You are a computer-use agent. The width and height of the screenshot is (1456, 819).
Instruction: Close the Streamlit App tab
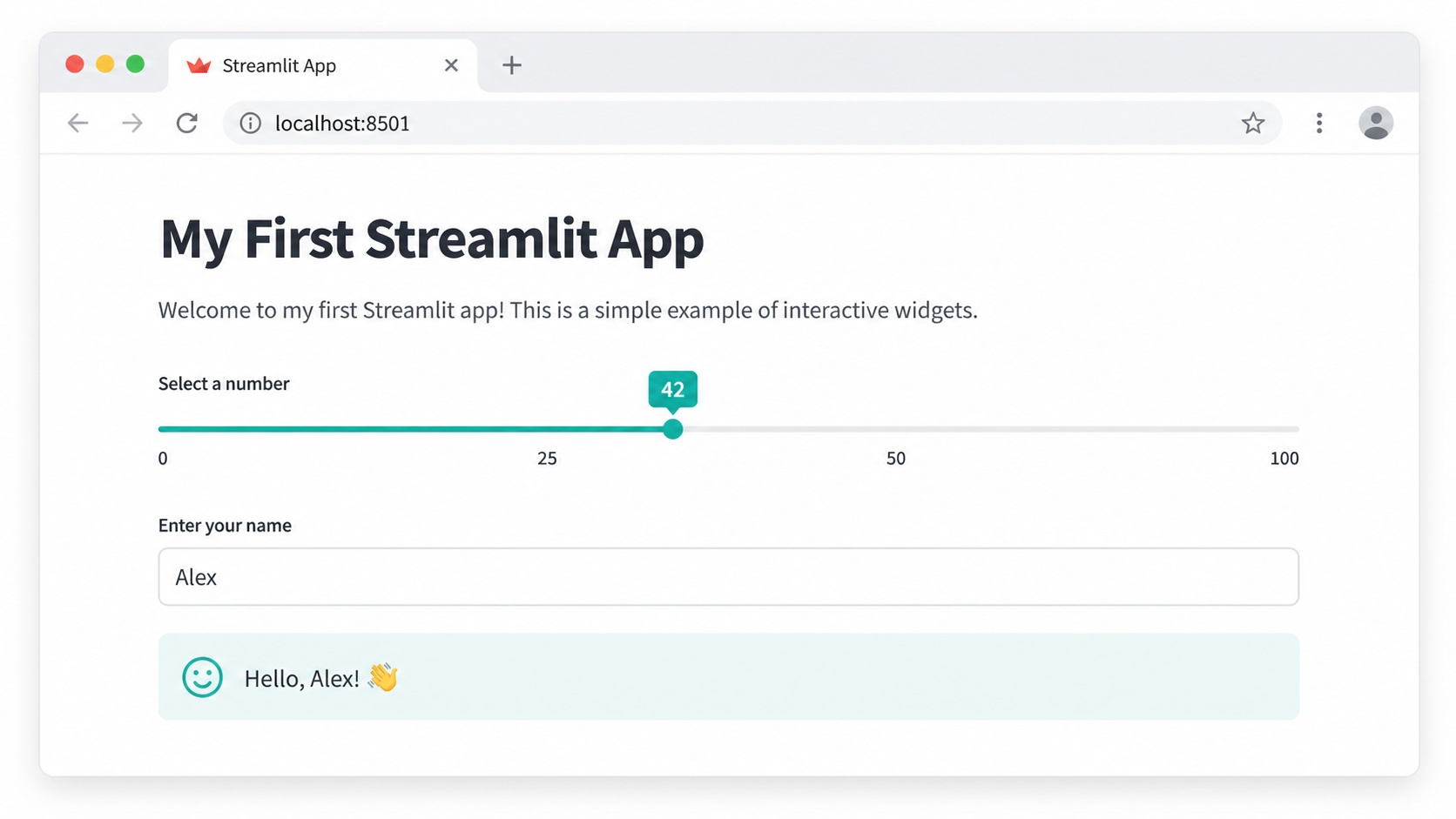pyautogui.click(x=451, y=65)
